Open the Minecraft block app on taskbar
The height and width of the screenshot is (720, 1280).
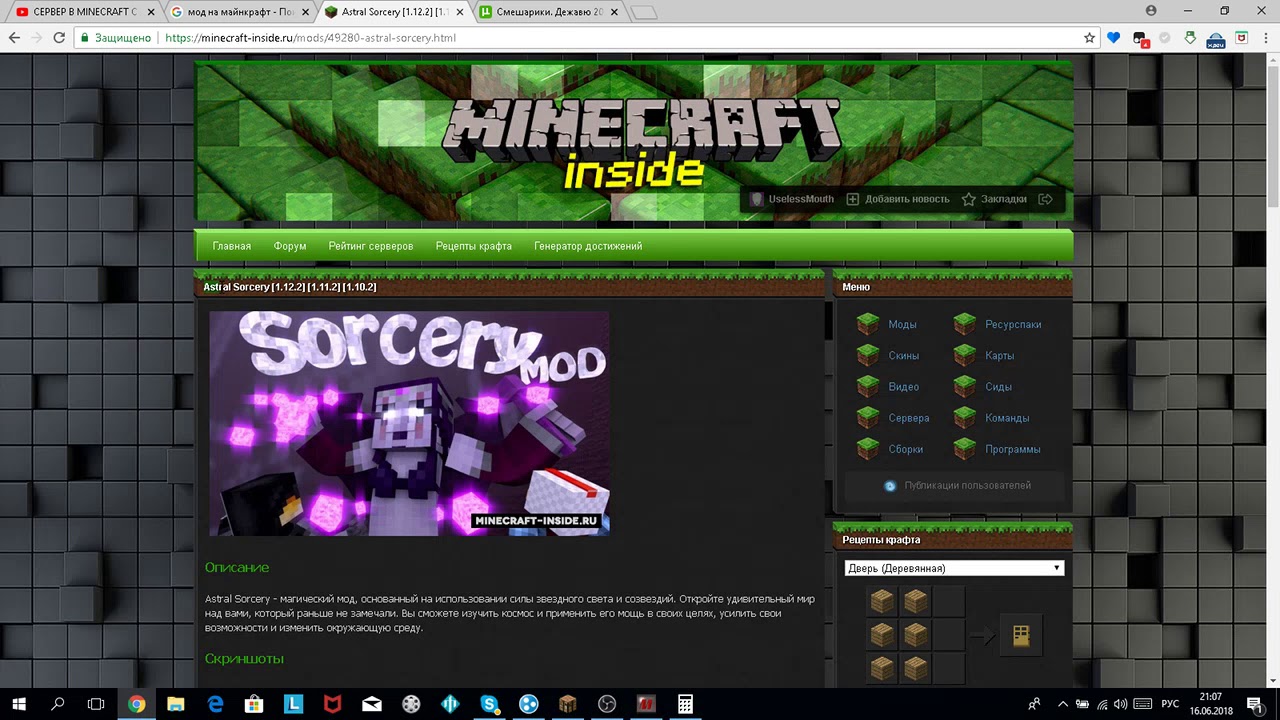pyautogui.click(x=568, y=704)
